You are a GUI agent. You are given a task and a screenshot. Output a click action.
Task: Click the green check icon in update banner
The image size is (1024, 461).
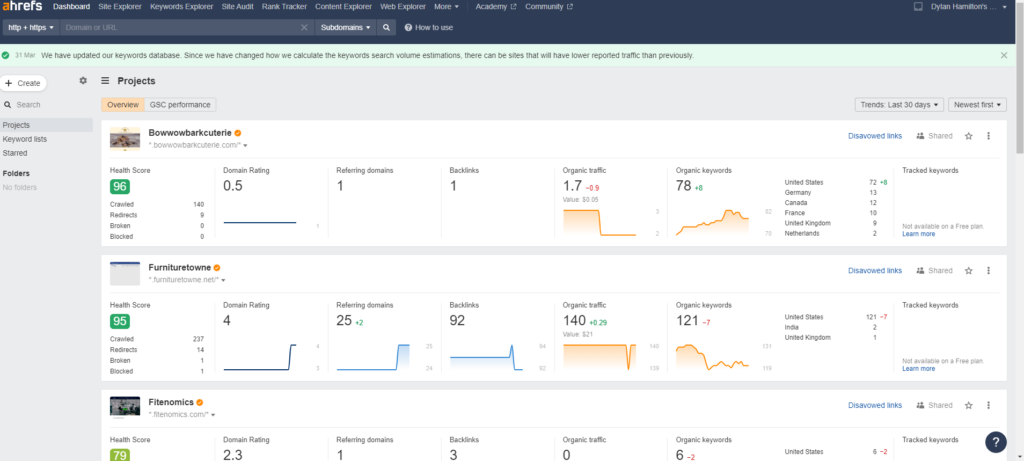6,56
